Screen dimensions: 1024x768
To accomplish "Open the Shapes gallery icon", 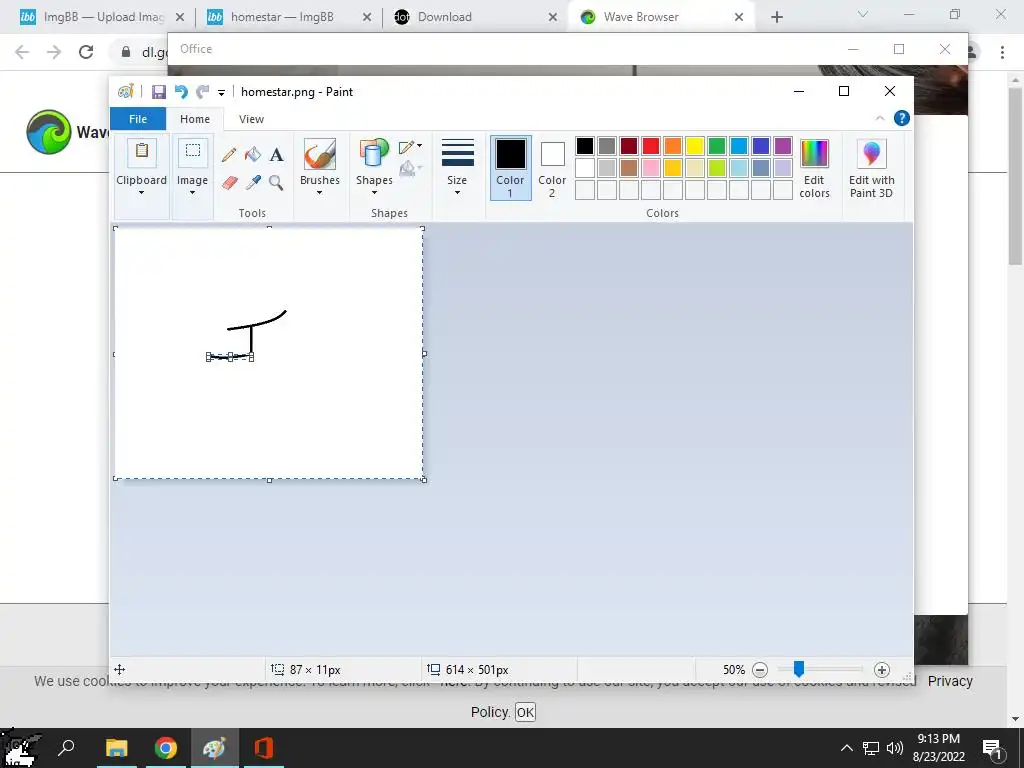I will pos(374,154).
